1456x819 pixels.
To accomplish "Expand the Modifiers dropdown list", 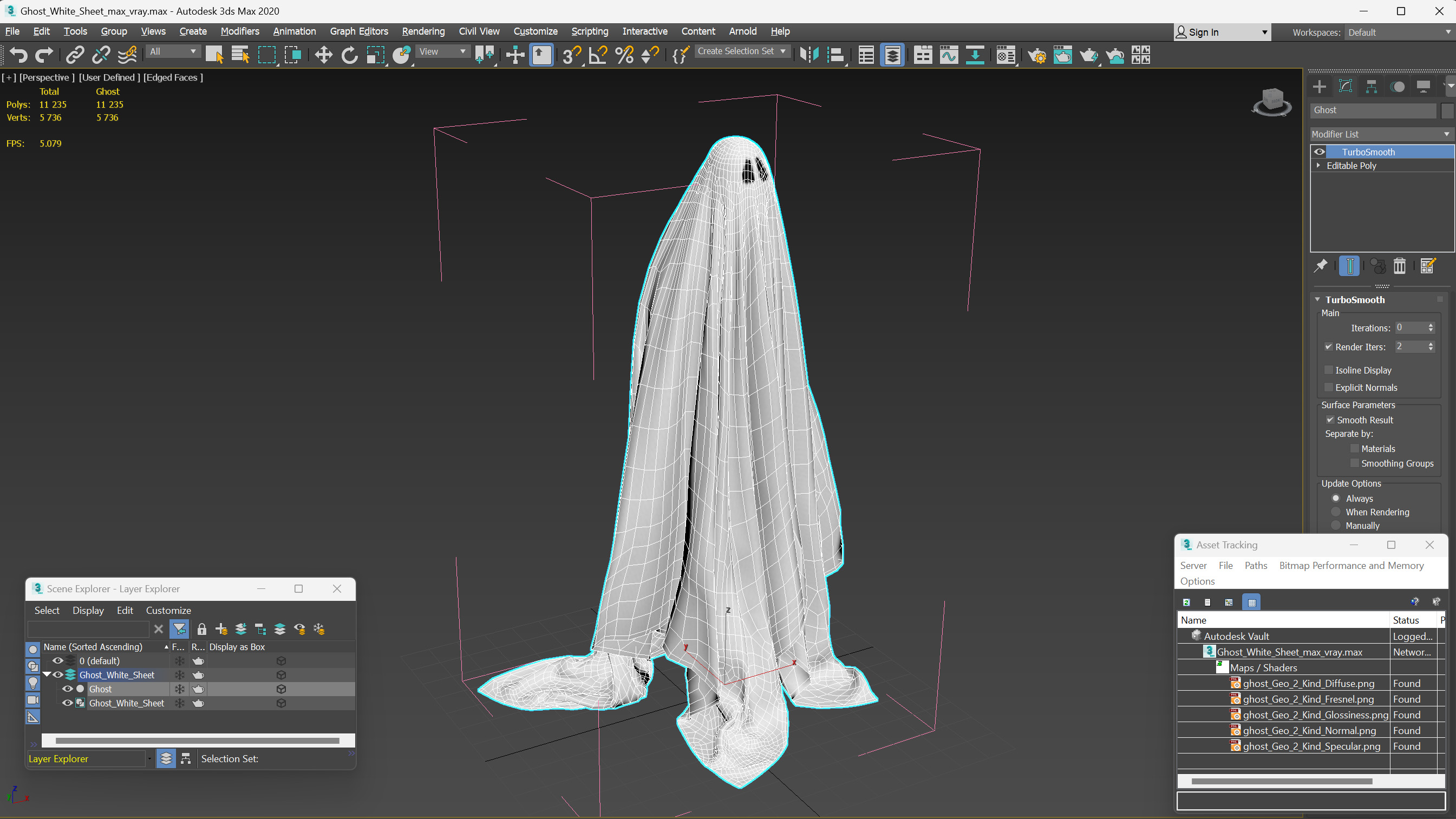I will [240, 31].
